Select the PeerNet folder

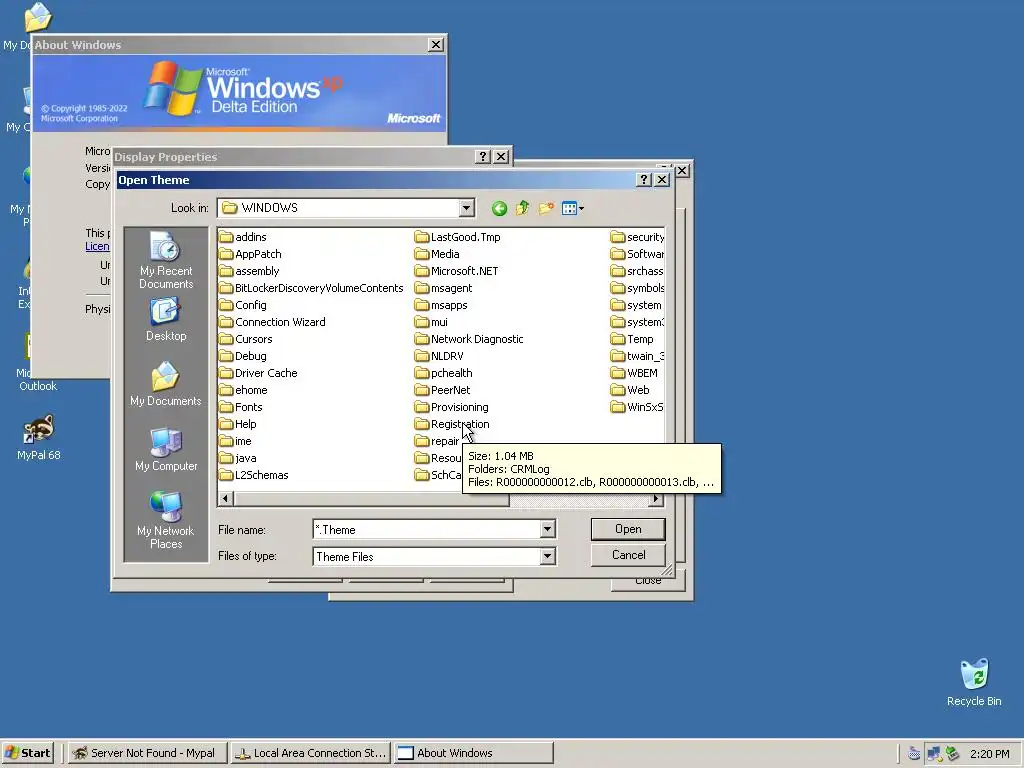[x=443, y=390]
